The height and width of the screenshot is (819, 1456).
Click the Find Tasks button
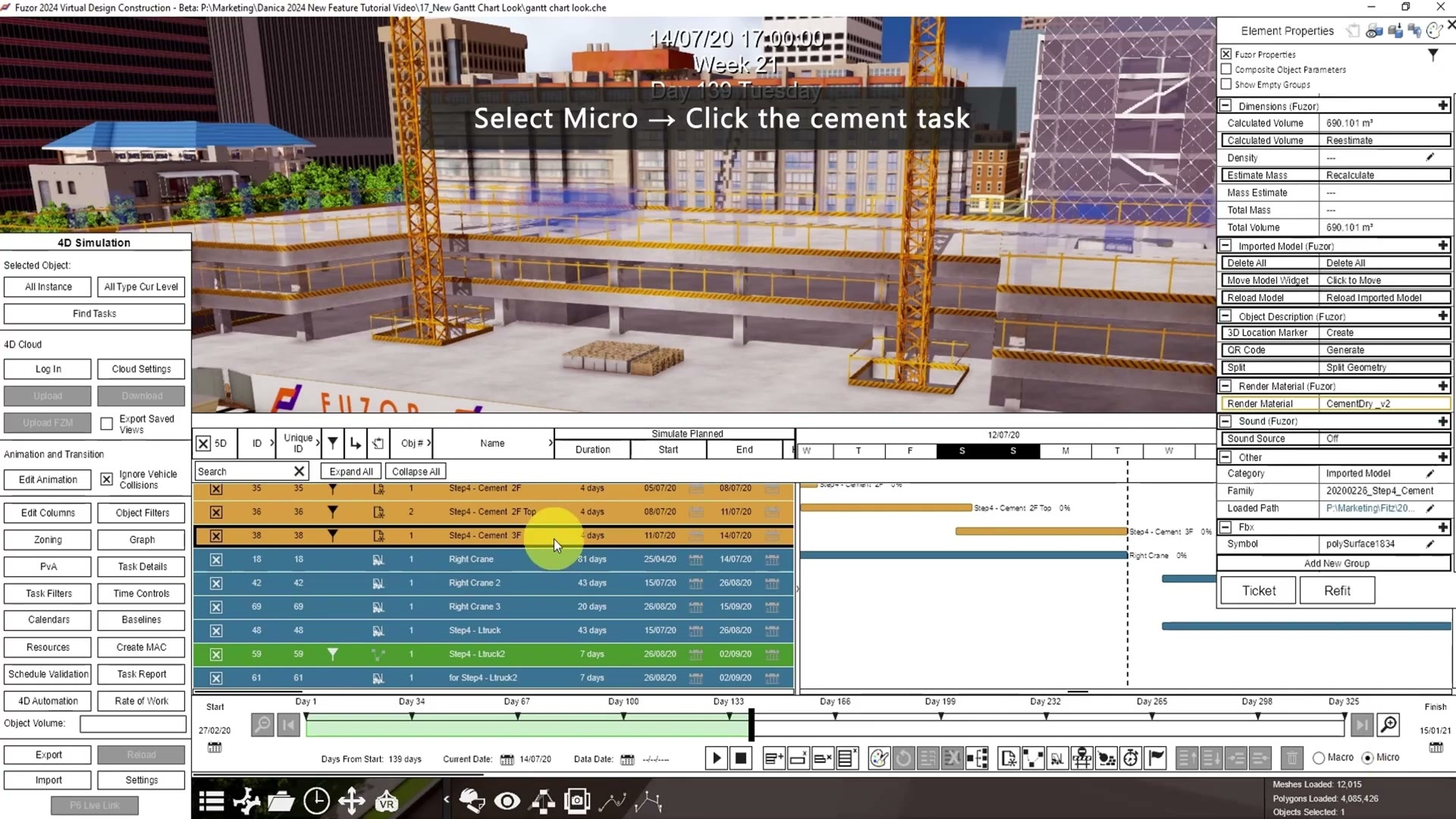pos(95,313)
